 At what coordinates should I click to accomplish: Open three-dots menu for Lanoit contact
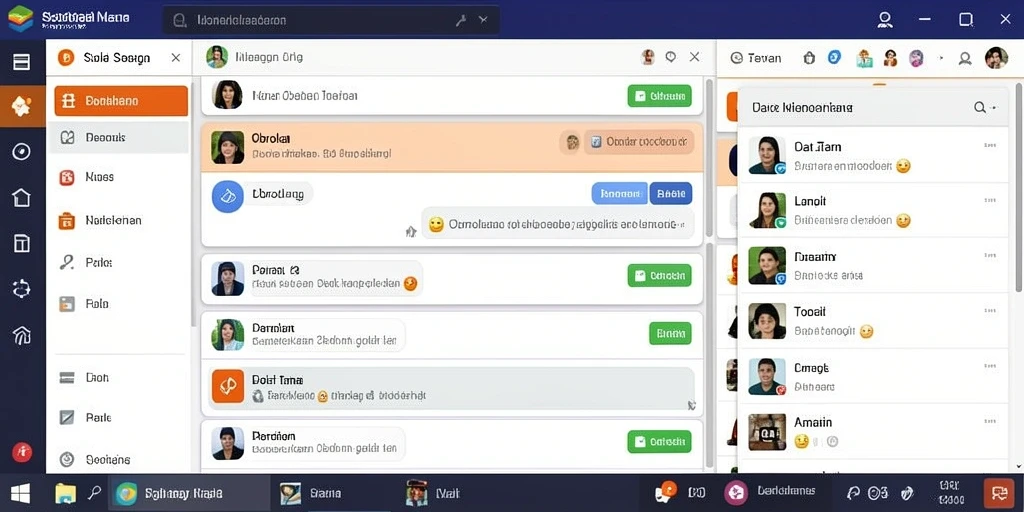[990, 200]
